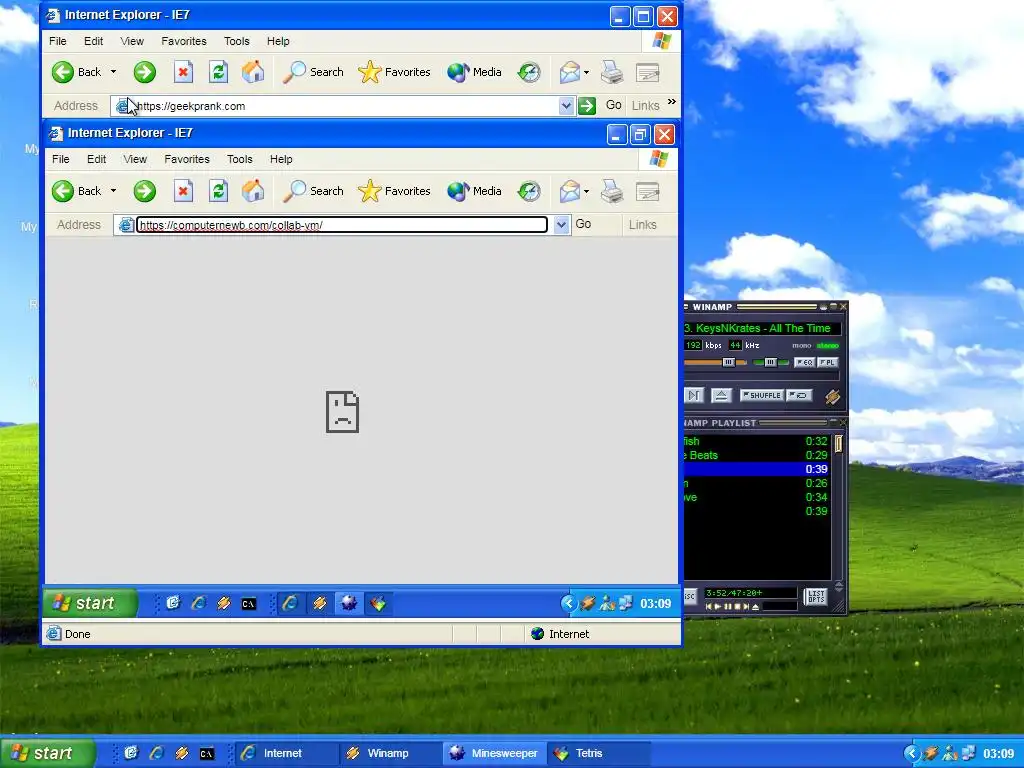Image resolution: width=1024 pixels, height=768 pixels.
Task: Expand address dropdown in collab-vm window
Action: (x=561, y=225)
